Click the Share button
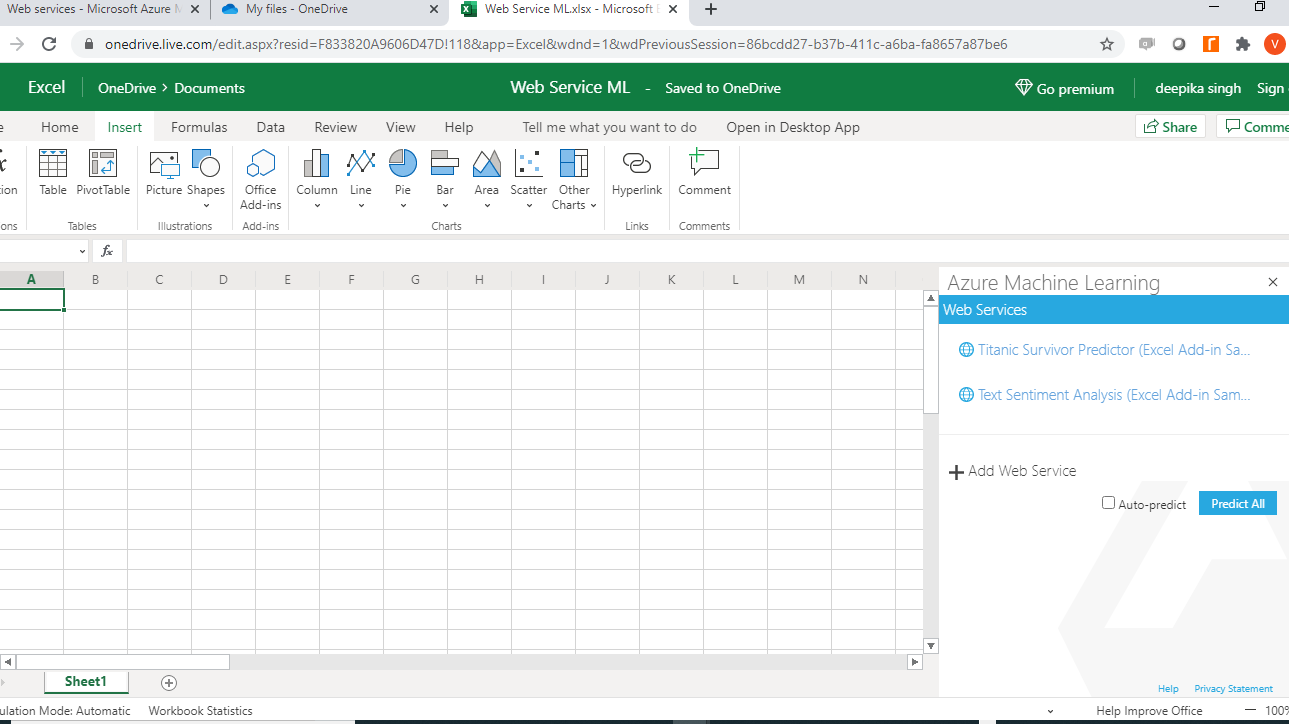This screenshot has width=1289, height=724. pos(1169,127)
